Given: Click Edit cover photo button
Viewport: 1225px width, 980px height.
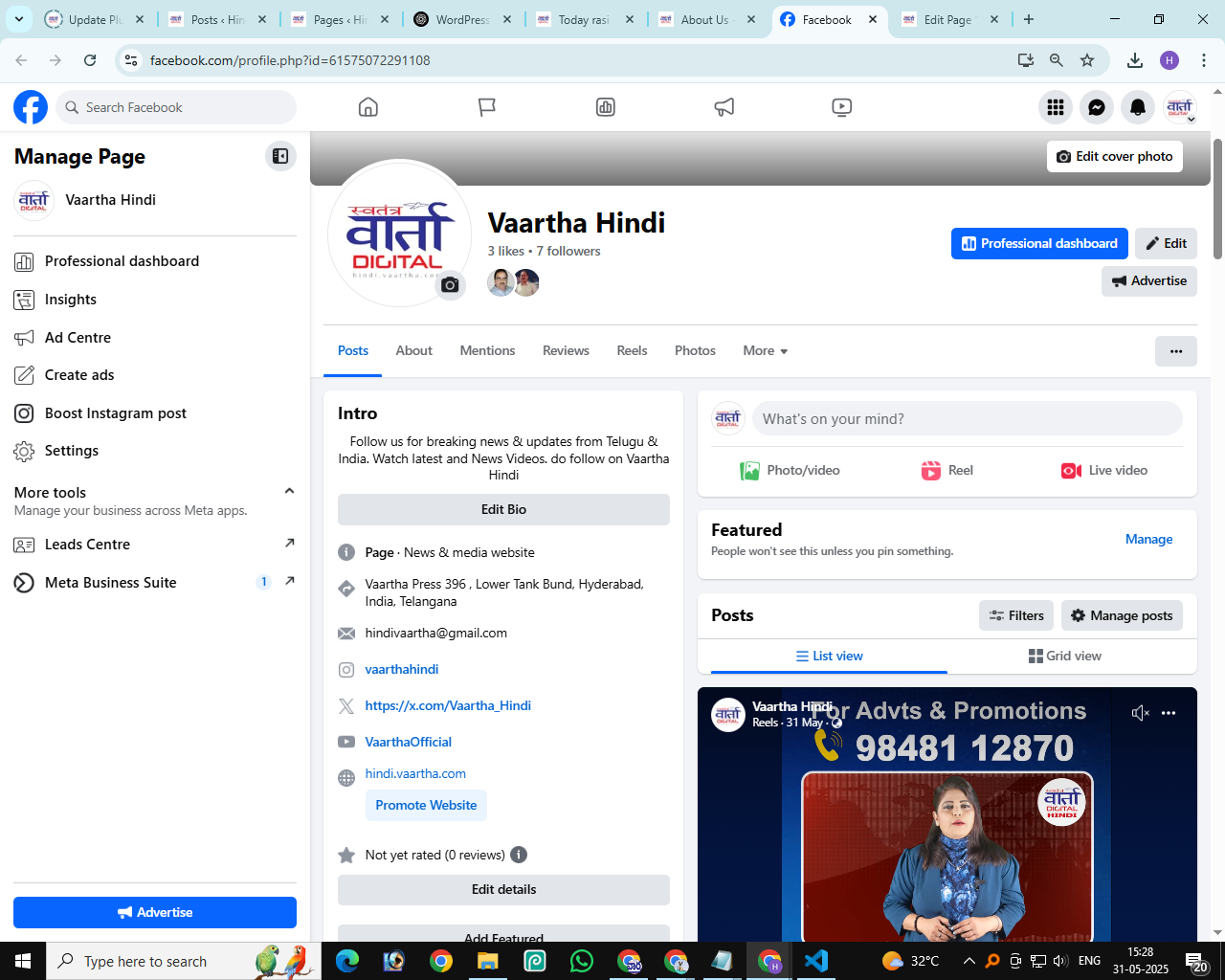Looking at the screenshot, I should click(x=1115, y=156).
